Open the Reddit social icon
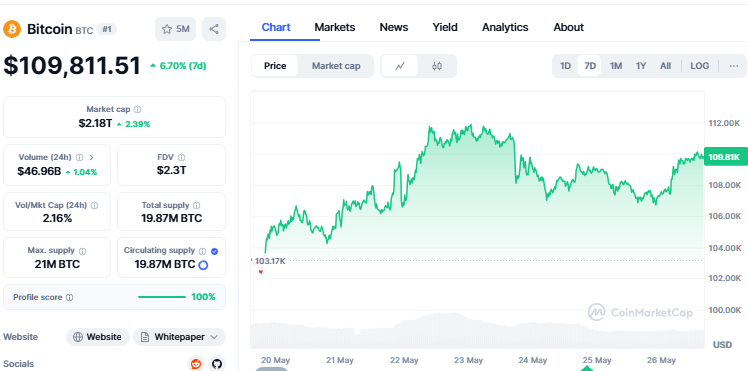This screenshot has height=371, width=748. [x=196, y=364]
